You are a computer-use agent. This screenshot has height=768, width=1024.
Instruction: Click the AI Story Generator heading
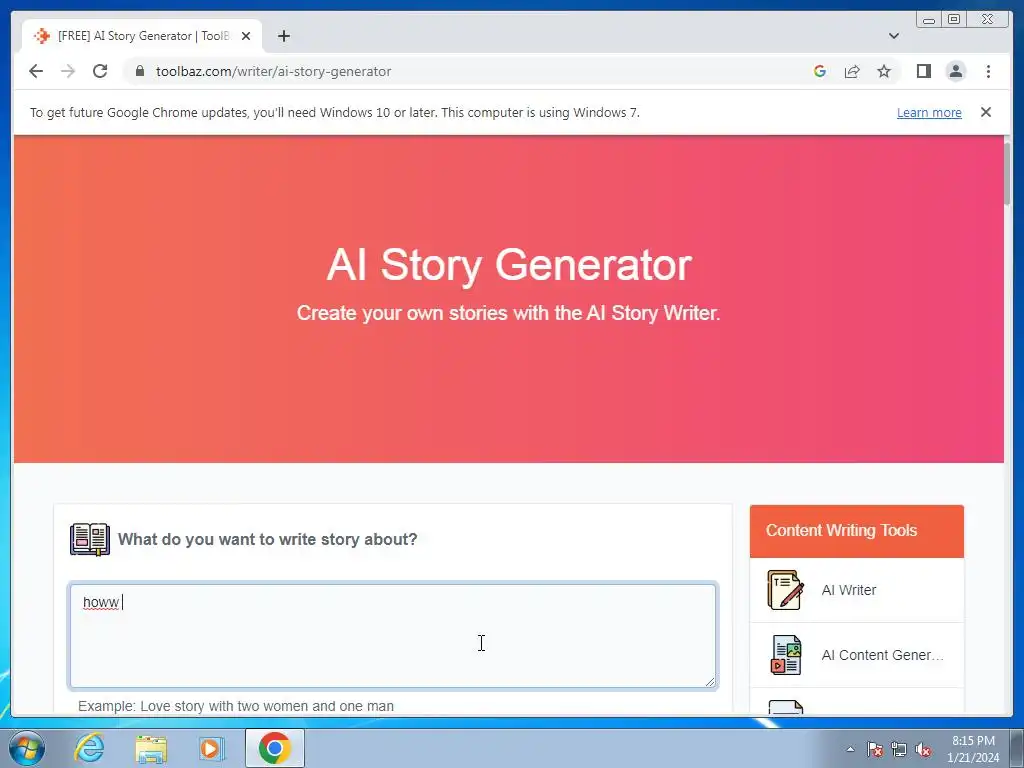pos(509,264)
